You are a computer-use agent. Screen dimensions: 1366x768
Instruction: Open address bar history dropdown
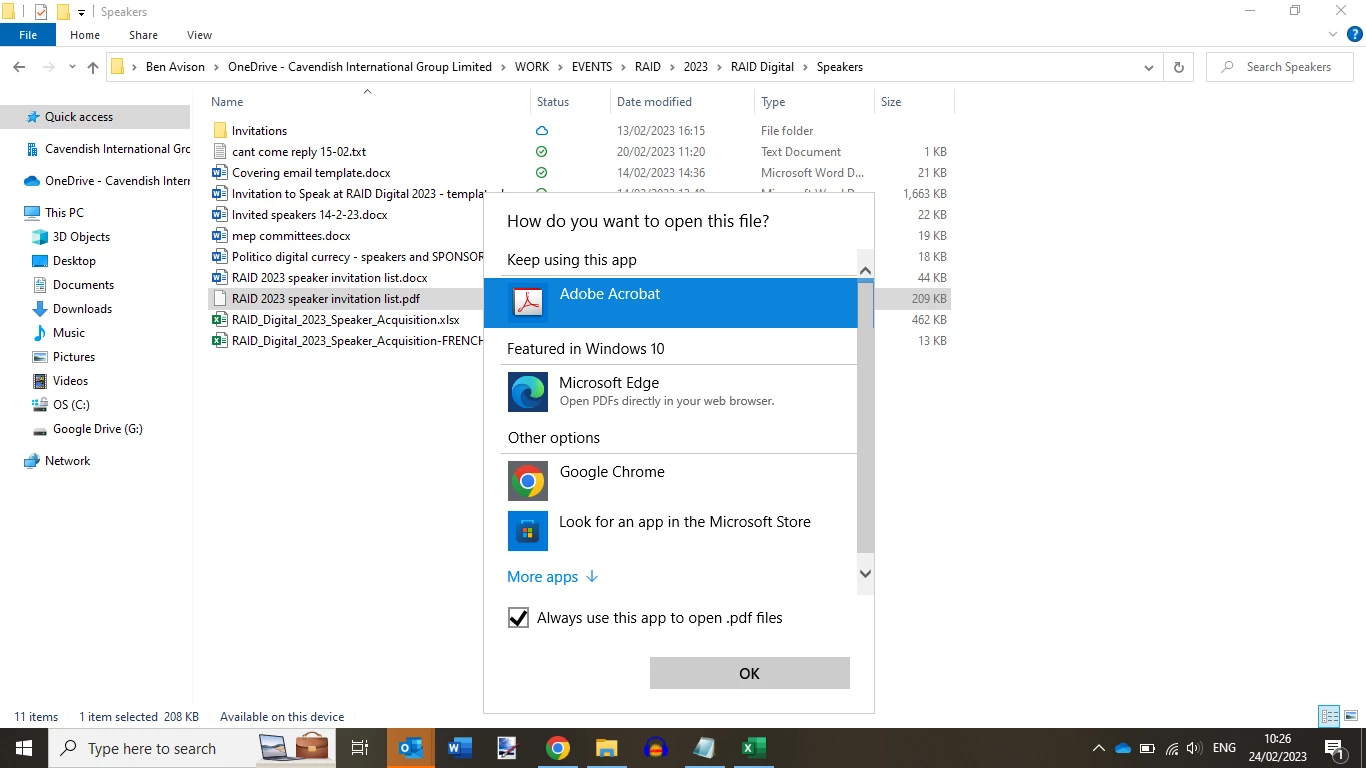click(1148, 67)
